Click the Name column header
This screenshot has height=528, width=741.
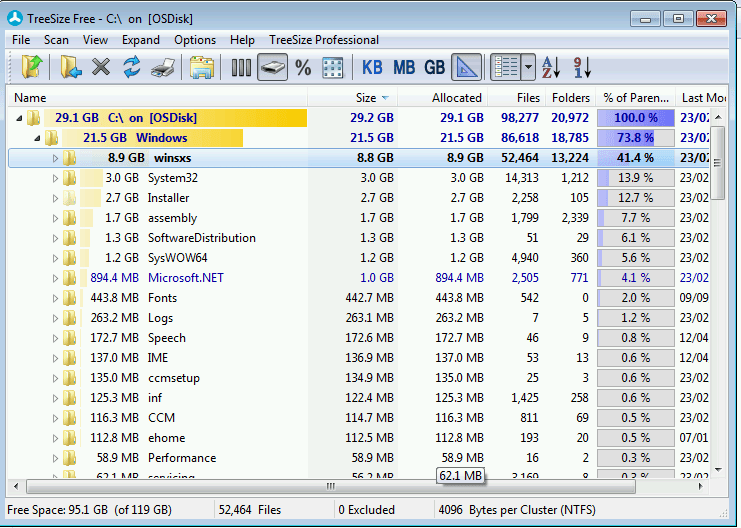(x=158, y=98)
